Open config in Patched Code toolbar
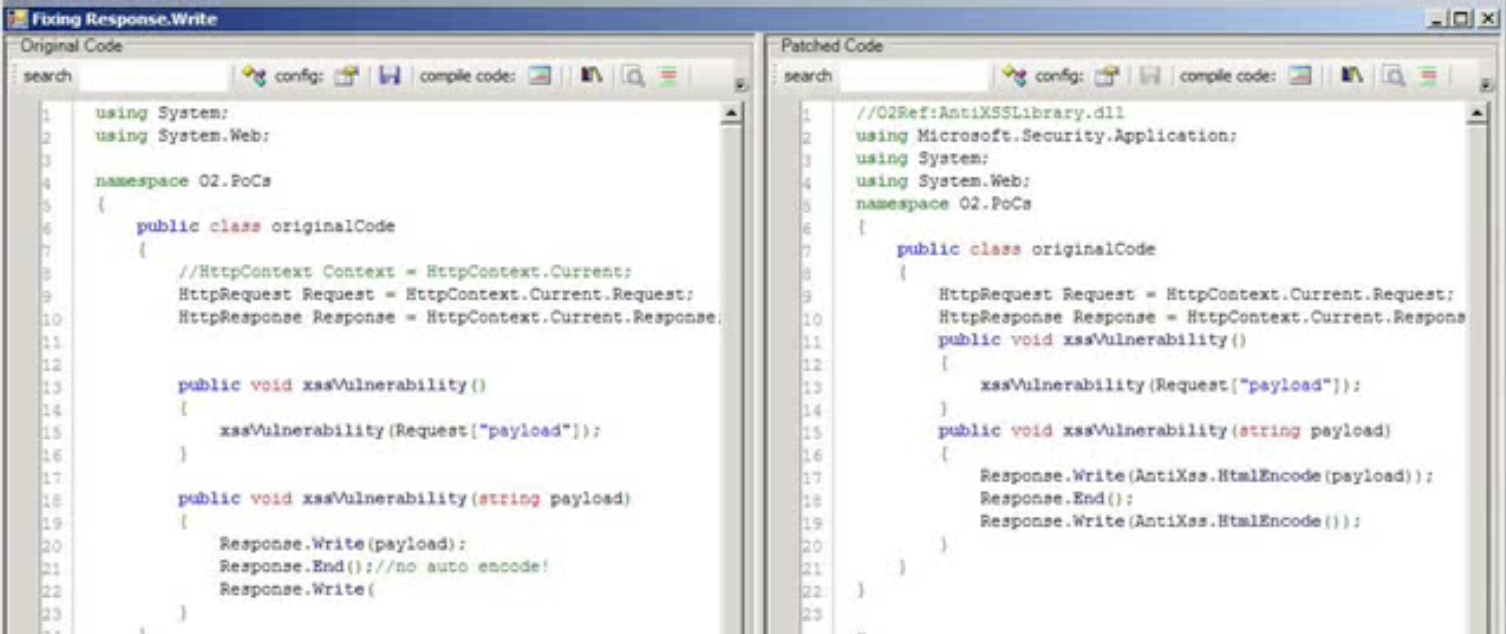This screenshot has height=634, width=1506. (1106, 76)
